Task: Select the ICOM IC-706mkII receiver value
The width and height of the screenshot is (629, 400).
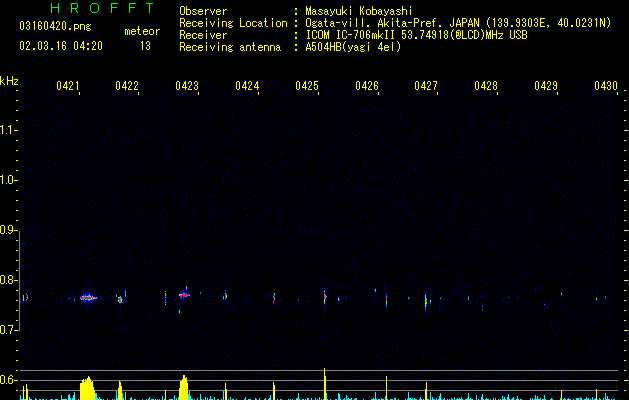Action: point(416,35)
